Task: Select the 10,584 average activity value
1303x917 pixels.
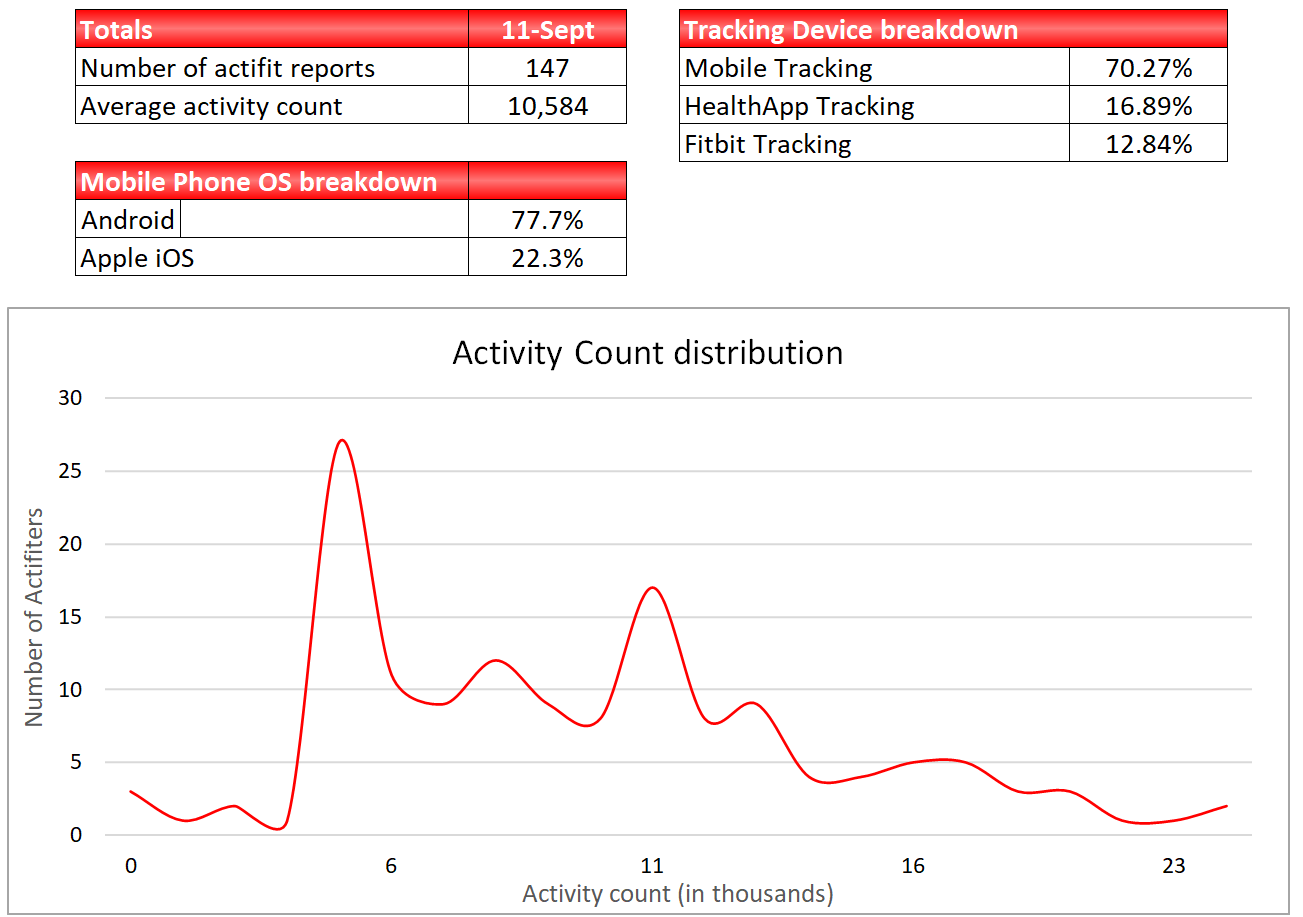Action: pos(547,106)
